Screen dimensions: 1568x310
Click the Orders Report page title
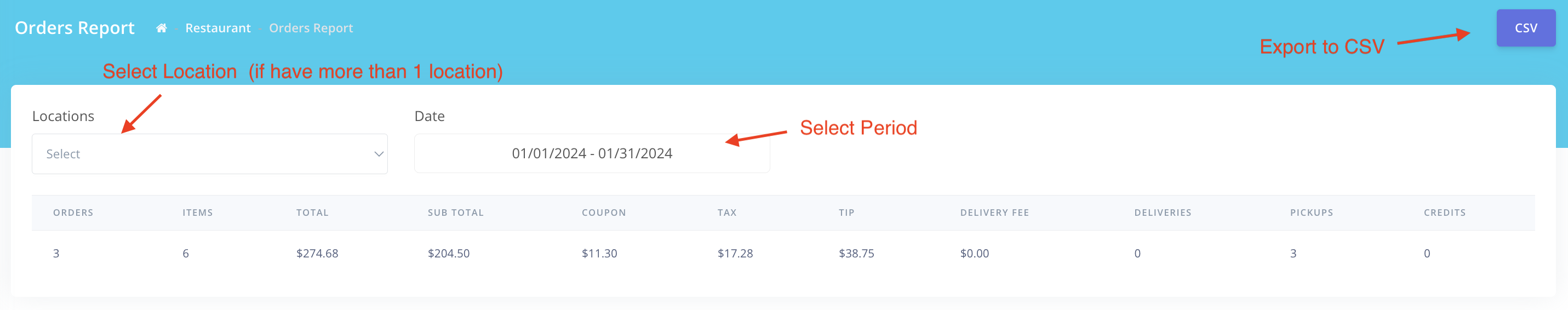pyautogui.click(x=75, y=28)
